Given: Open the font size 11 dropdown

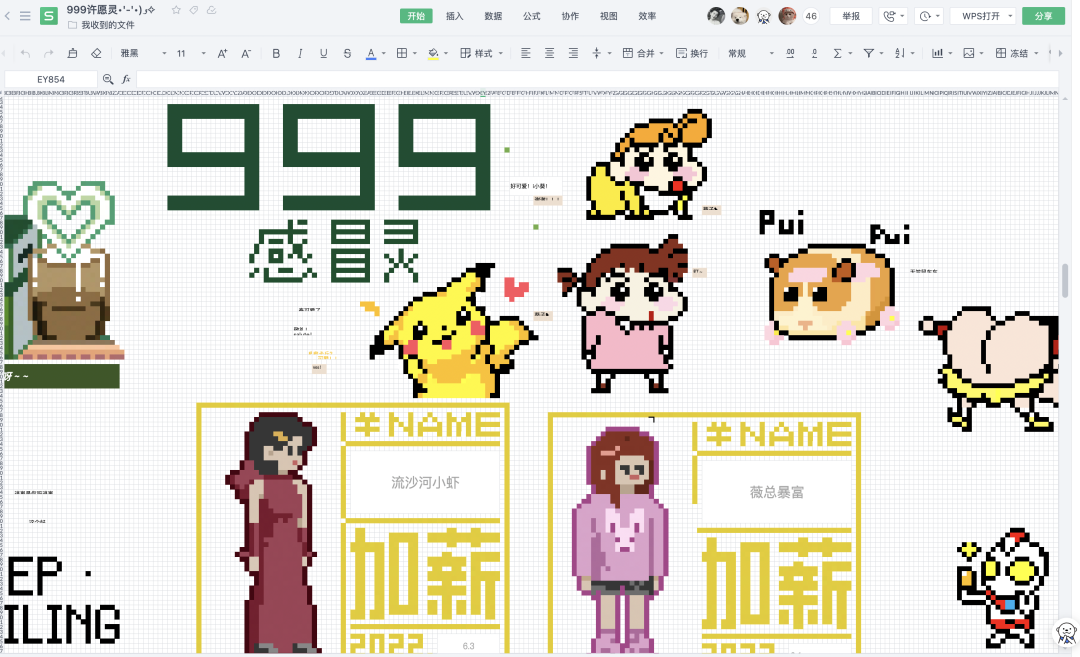Looking at the screenshot, I should (x=191, y=53).
